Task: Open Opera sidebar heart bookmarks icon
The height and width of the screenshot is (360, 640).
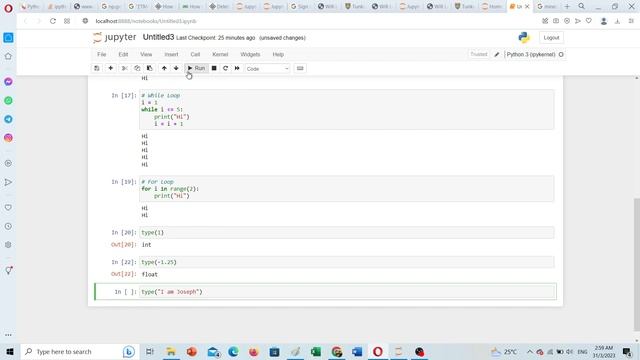Action: click(x=8, y=207)
